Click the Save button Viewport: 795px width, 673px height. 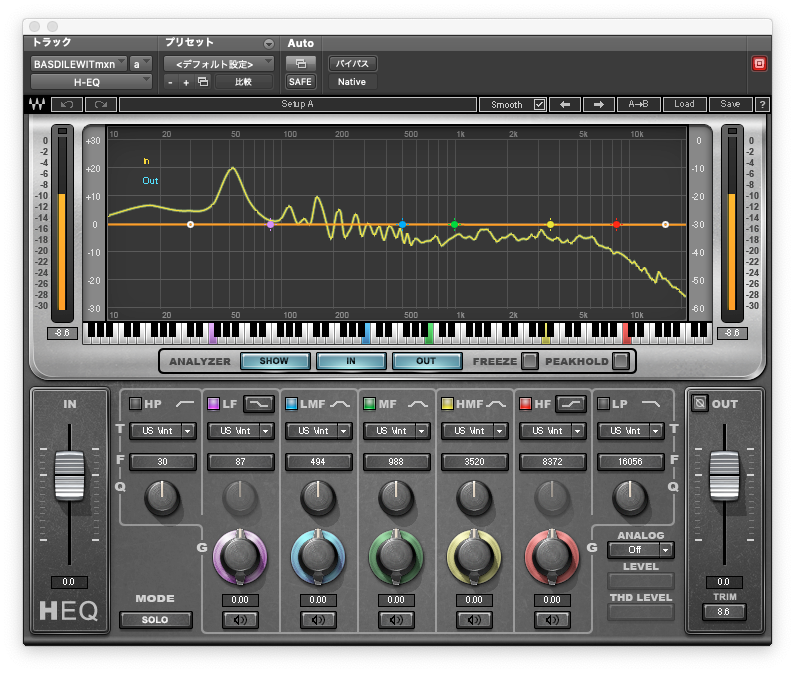[x=730, y=104]
